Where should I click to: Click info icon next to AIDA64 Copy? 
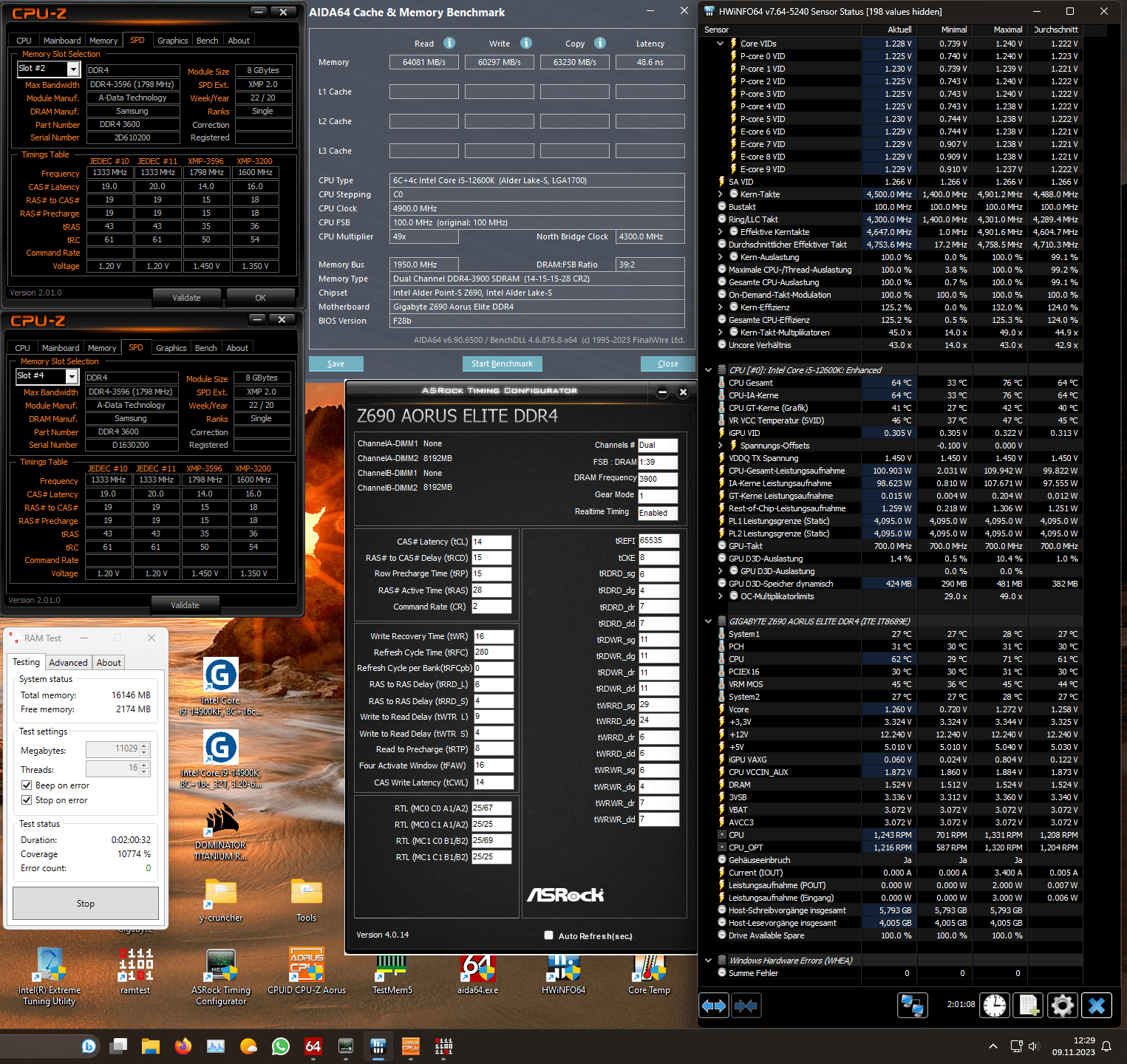click(600, 43)
